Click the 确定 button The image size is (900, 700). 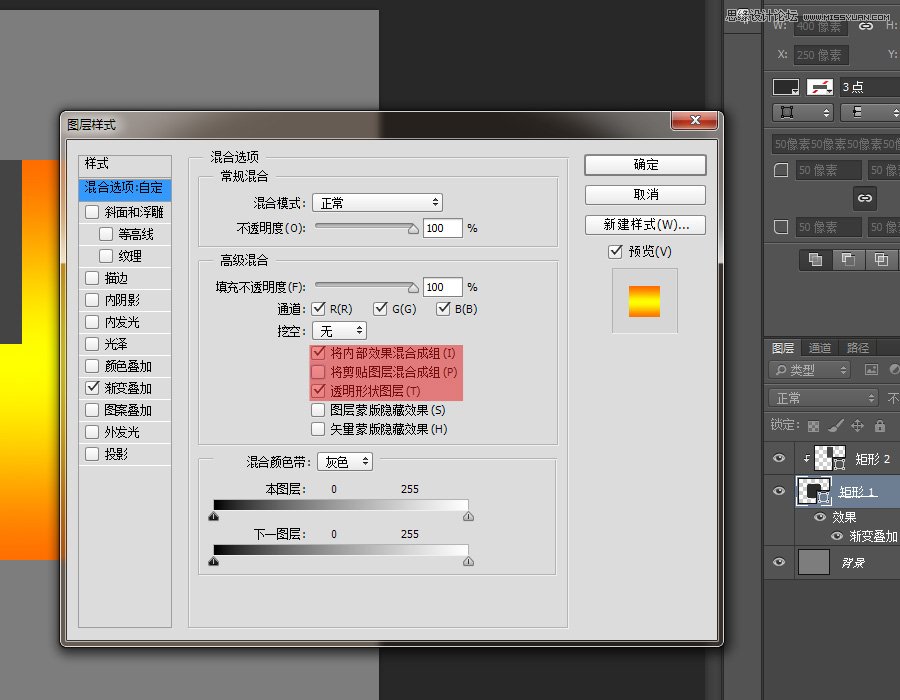click(645, 165)
